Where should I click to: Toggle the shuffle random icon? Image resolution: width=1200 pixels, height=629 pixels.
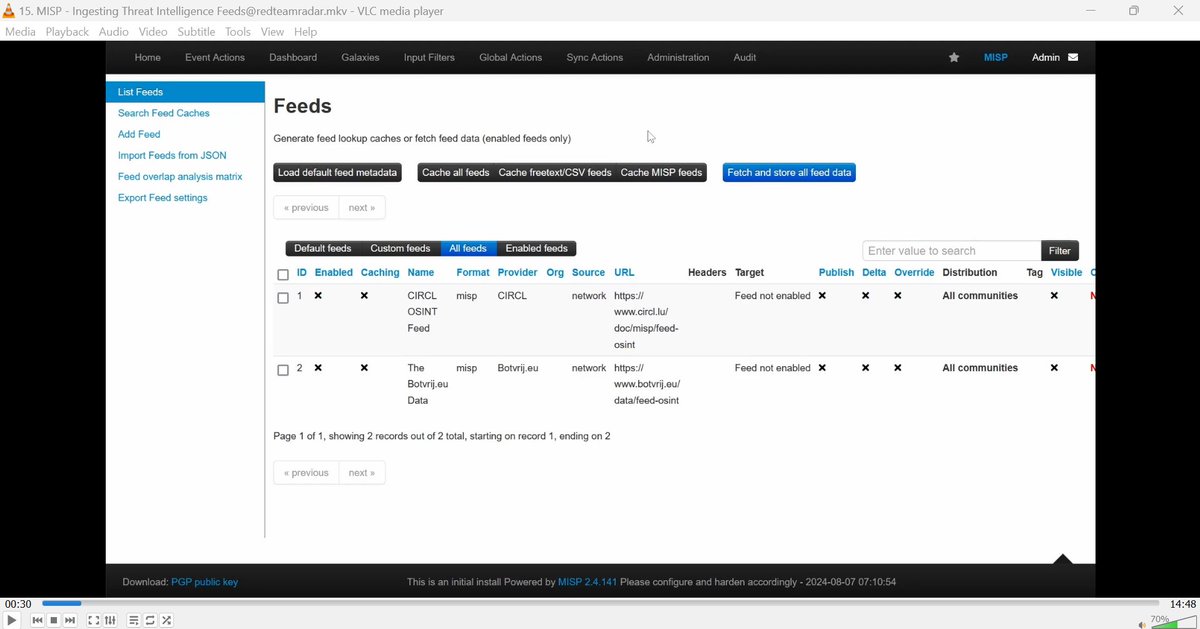167,620
